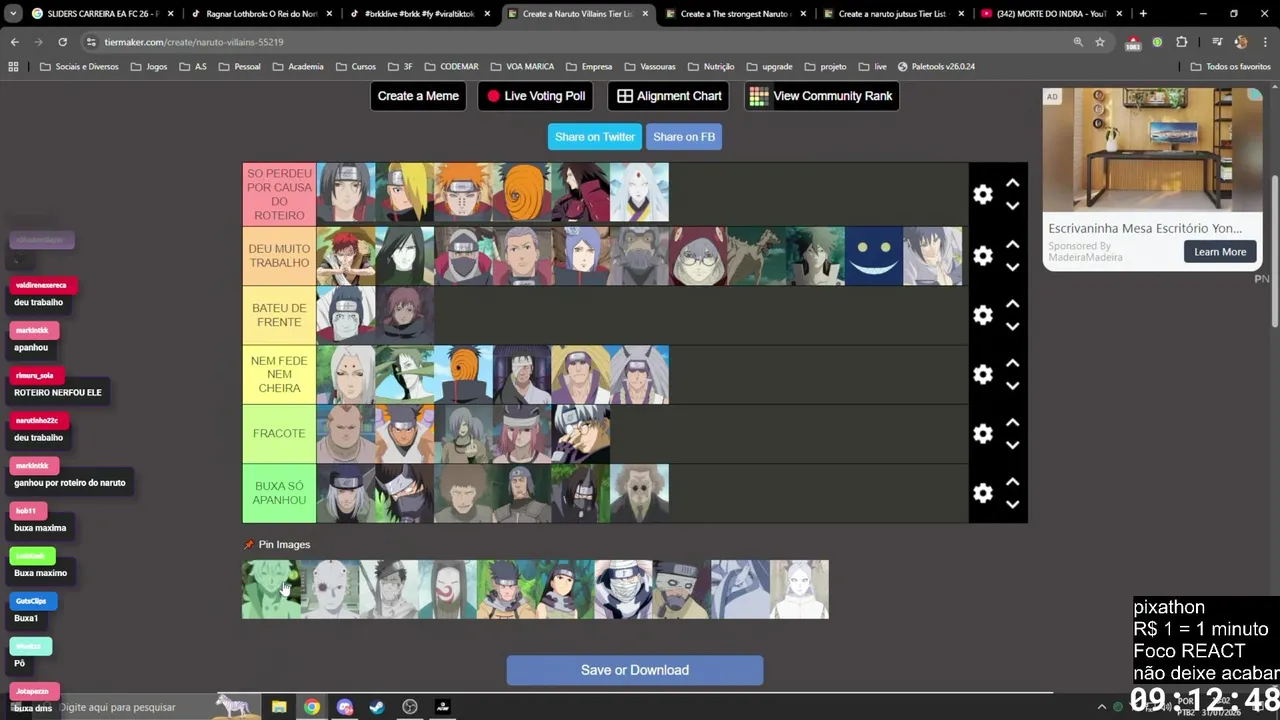The image size is (1280, 720).
Task: Move SO PERDEU POR CAUSA DO ROTEIRO row up
Action: click(1012, 183)
